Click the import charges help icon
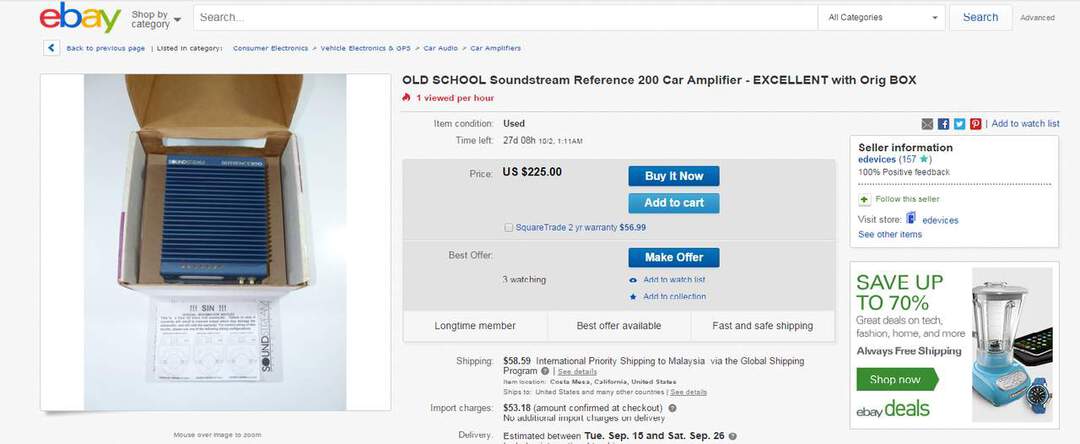Image resolution: width=1080 pixels, height=444 pixels. 672,408
